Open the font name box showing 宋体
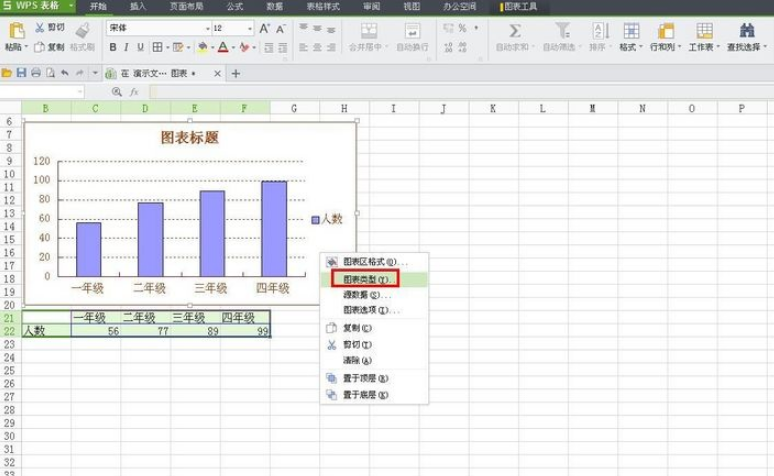The height and width of the screenshot is (476, 774). 158,28
